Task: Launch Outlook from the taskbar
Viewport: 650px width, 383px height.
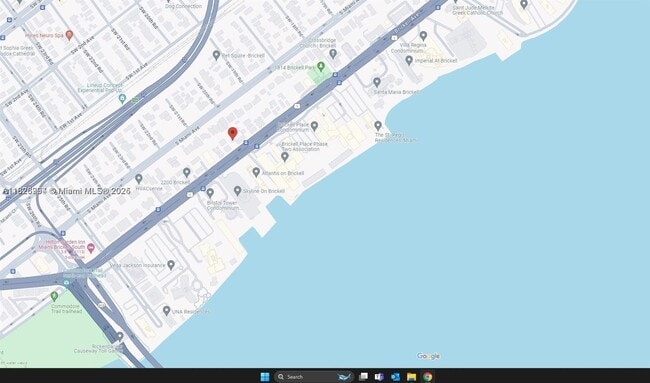Action: [x=395, y=377]
